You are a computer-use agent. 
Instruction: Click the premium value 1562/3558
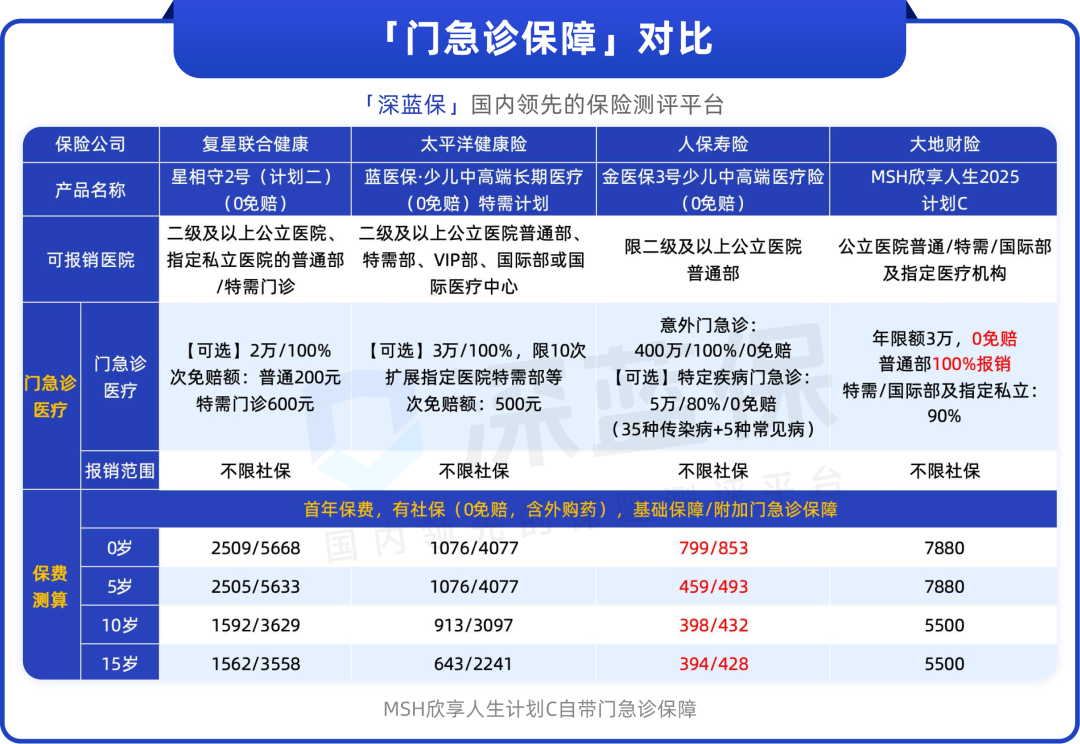point(255,663)
